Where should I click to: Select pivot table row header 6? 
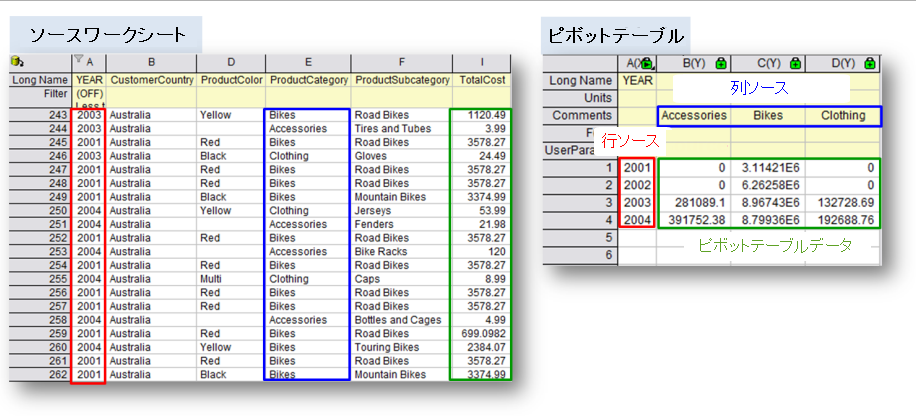(580, 255)
